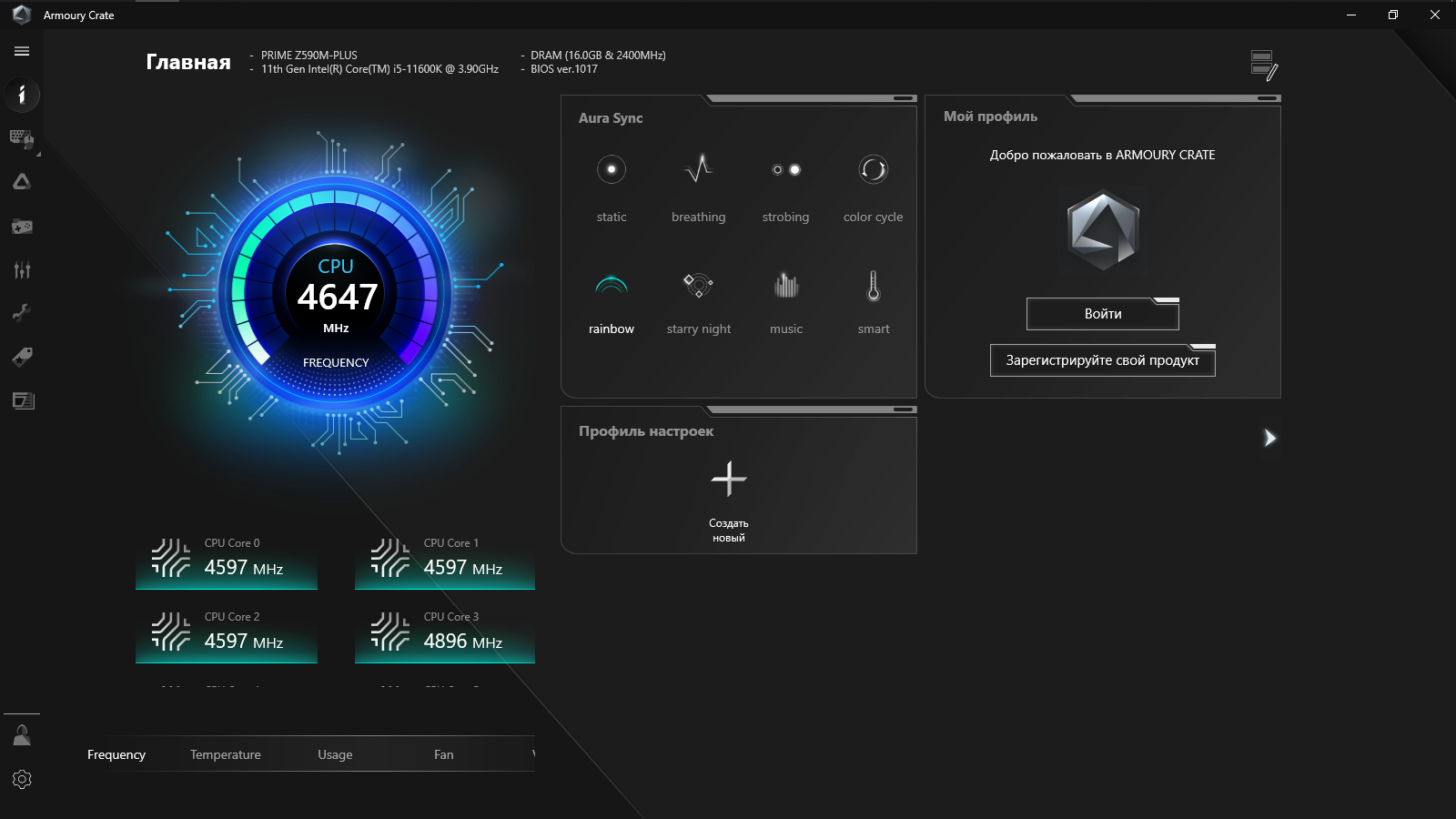Open the Game Library gamepad sidebar icon
Viewport: 1456px width, 819px height.
22,226
